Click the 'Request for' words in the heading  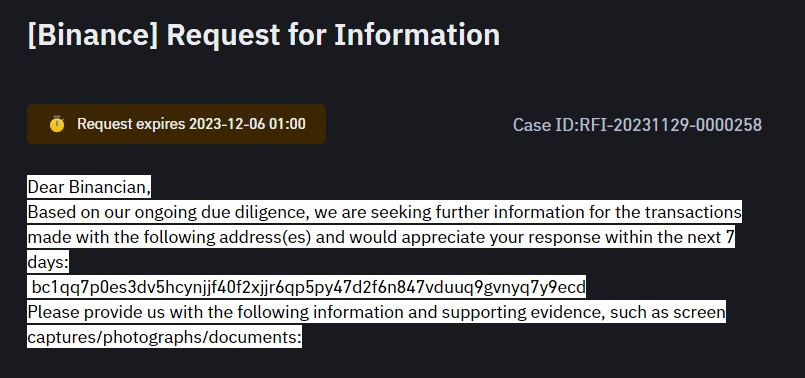[x=247, y=35]
